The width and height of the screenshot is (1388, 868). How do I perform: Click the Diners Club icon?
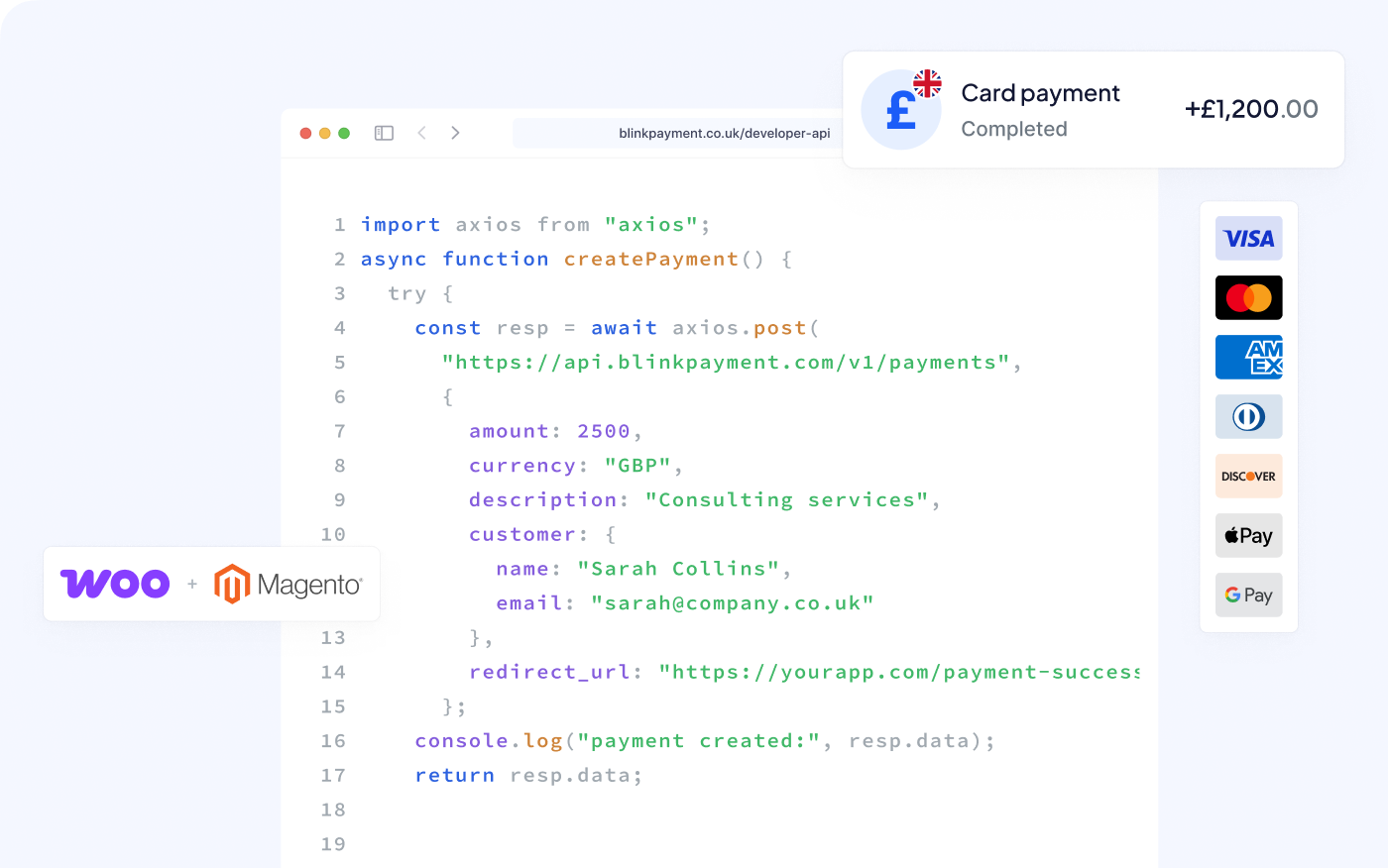[x=1248, y=417]
